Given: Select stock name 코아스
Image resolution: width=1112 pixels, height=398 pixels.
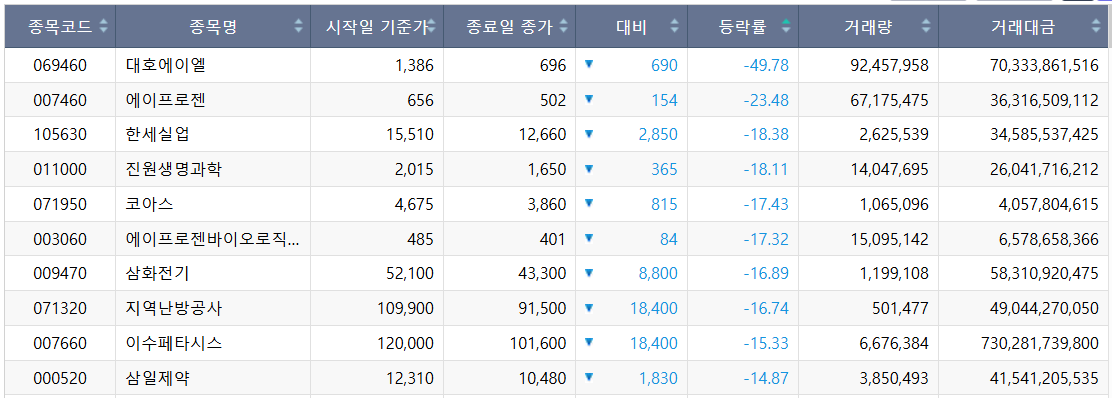Looking at the screenshot, I should [x=150, y=205].
